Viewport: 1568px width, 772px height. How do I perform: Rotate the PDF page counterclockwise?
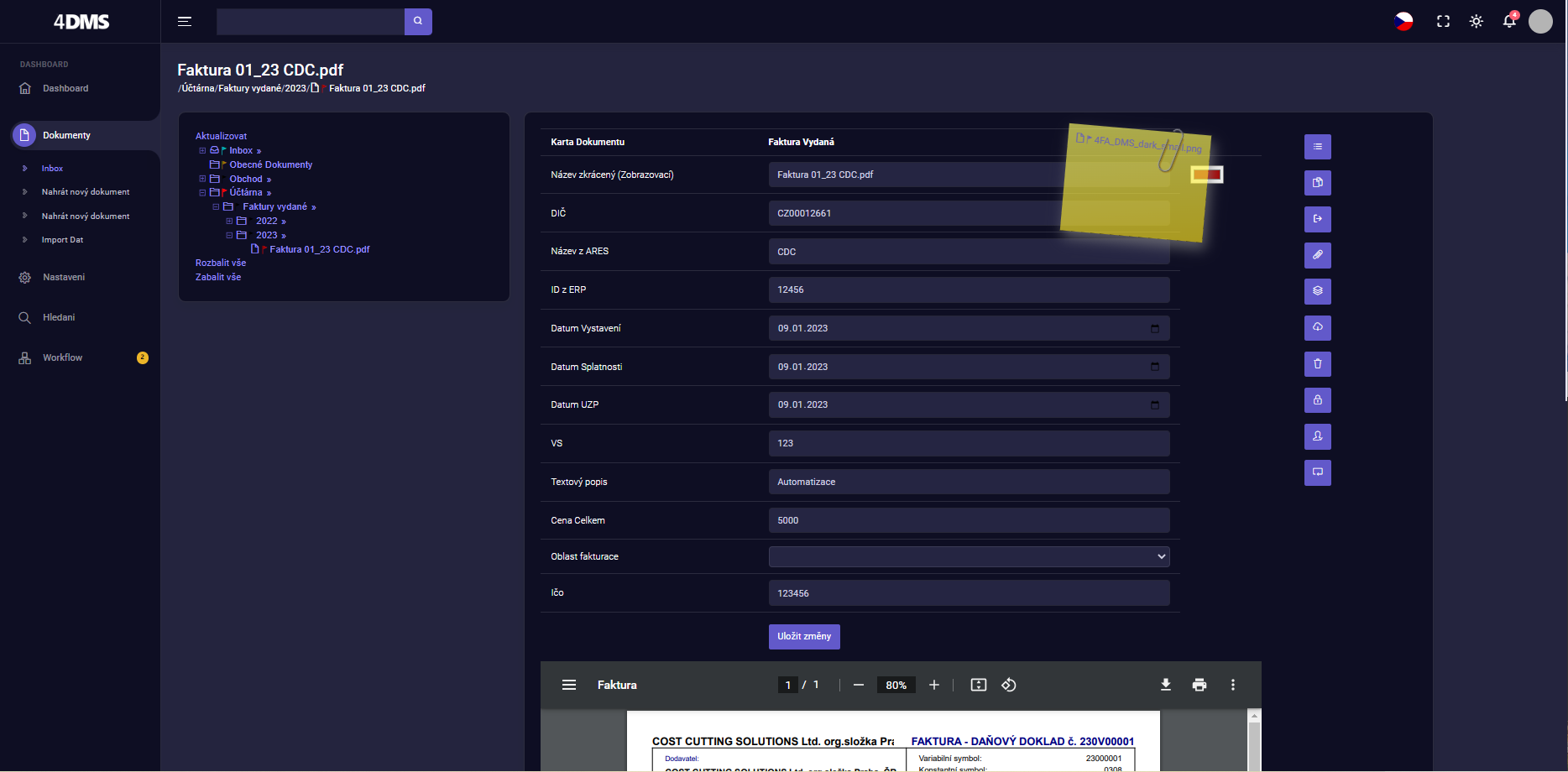point(1008,685)
